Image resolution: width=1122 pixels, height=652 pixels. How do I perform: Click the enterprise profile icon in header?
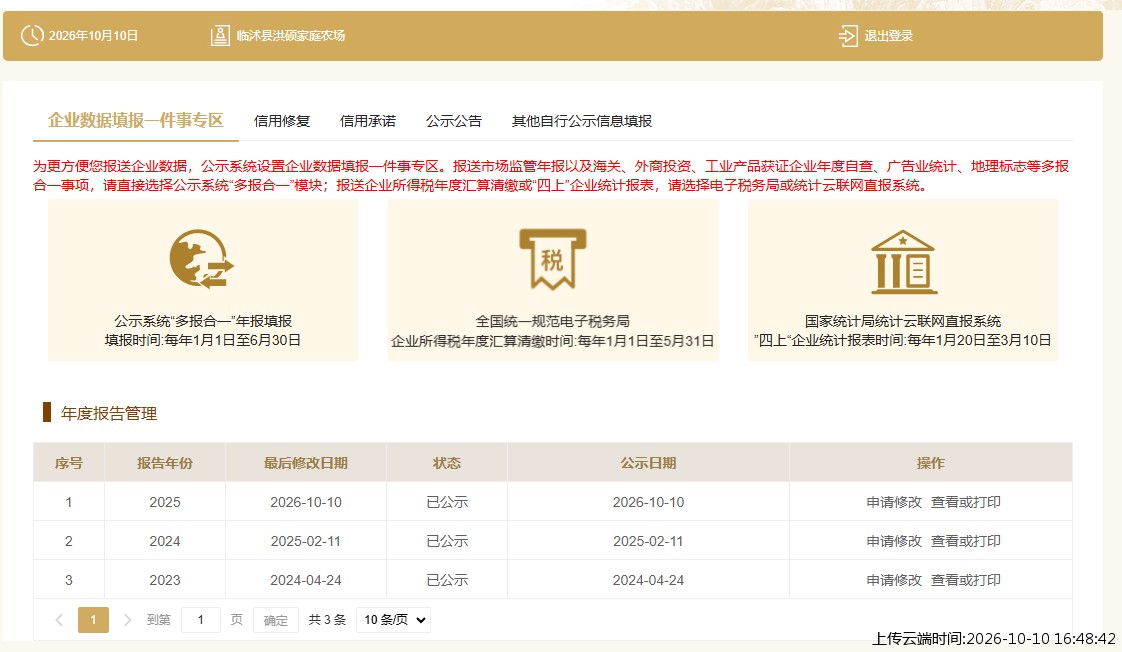pos(220,35)
